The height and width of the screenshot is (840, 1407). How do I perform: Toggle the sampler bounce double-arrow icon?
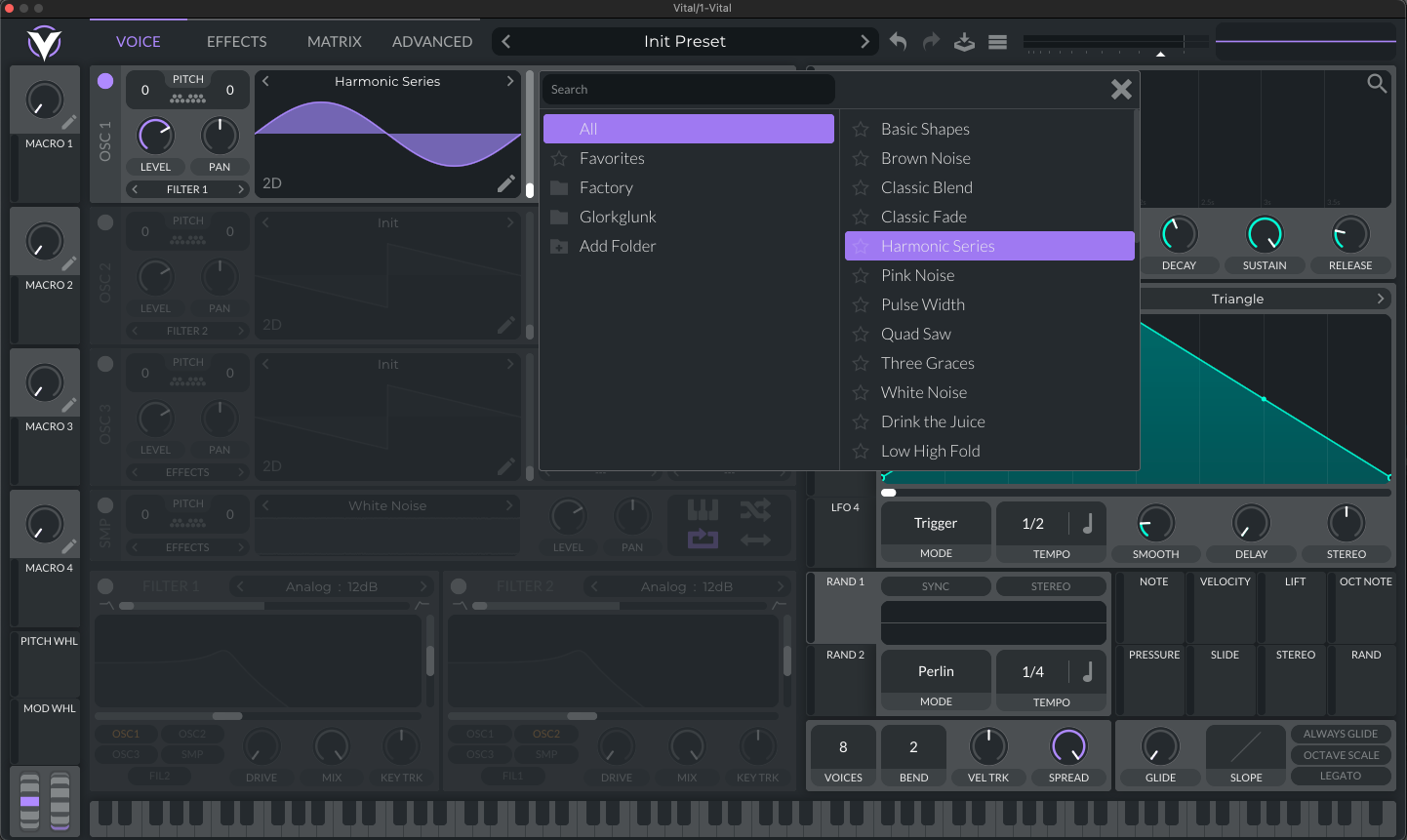pos(755,540)
